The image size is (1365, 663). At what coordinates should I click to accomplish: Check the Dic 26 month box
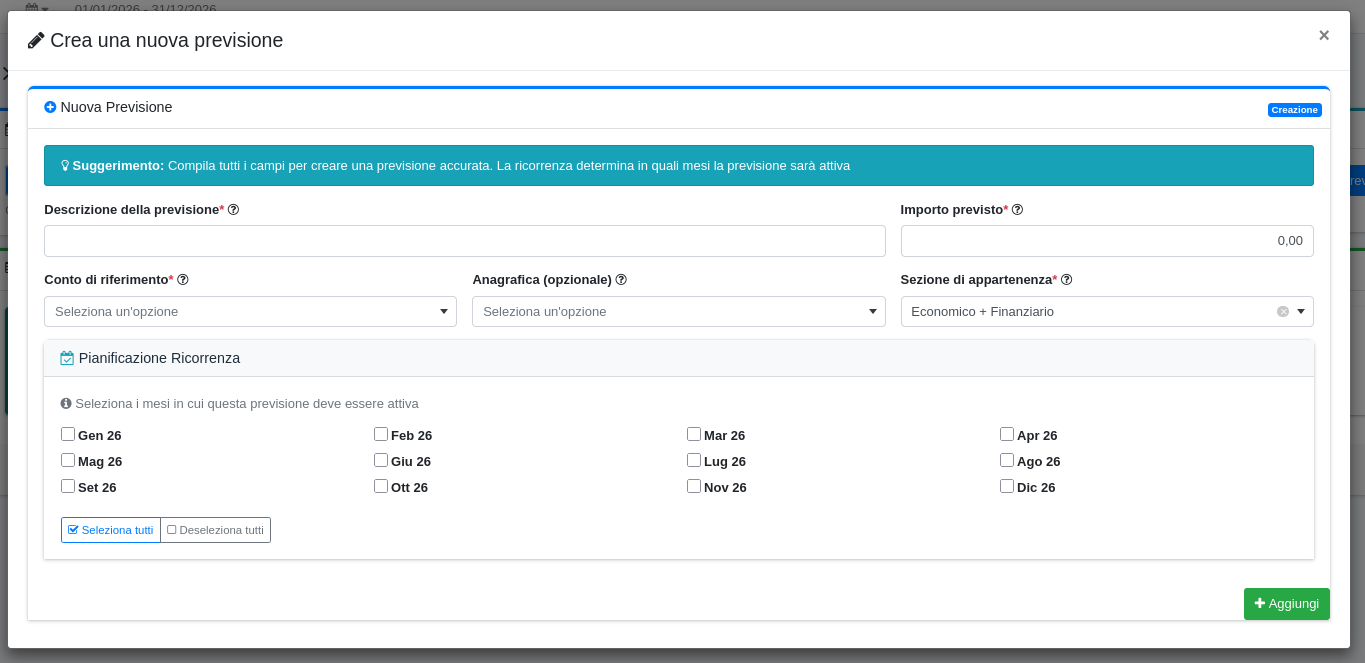[x=1007, y=486]
